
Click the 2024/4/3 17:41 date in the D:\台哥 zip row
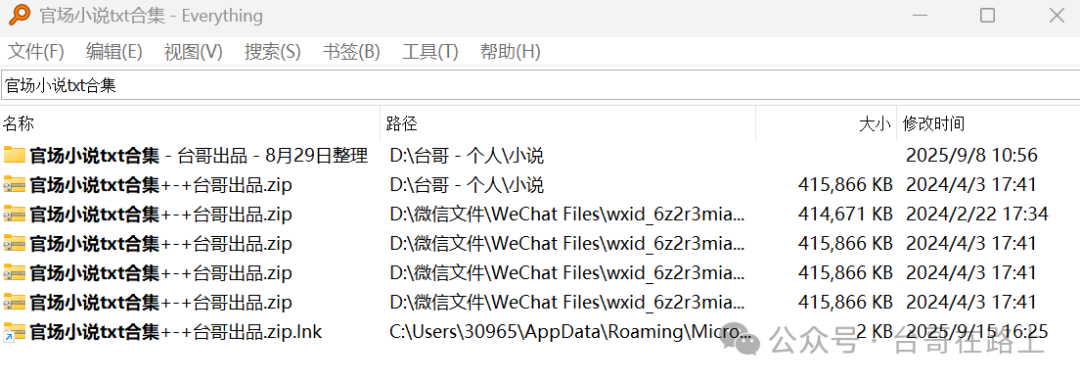[x=971, y=185]
